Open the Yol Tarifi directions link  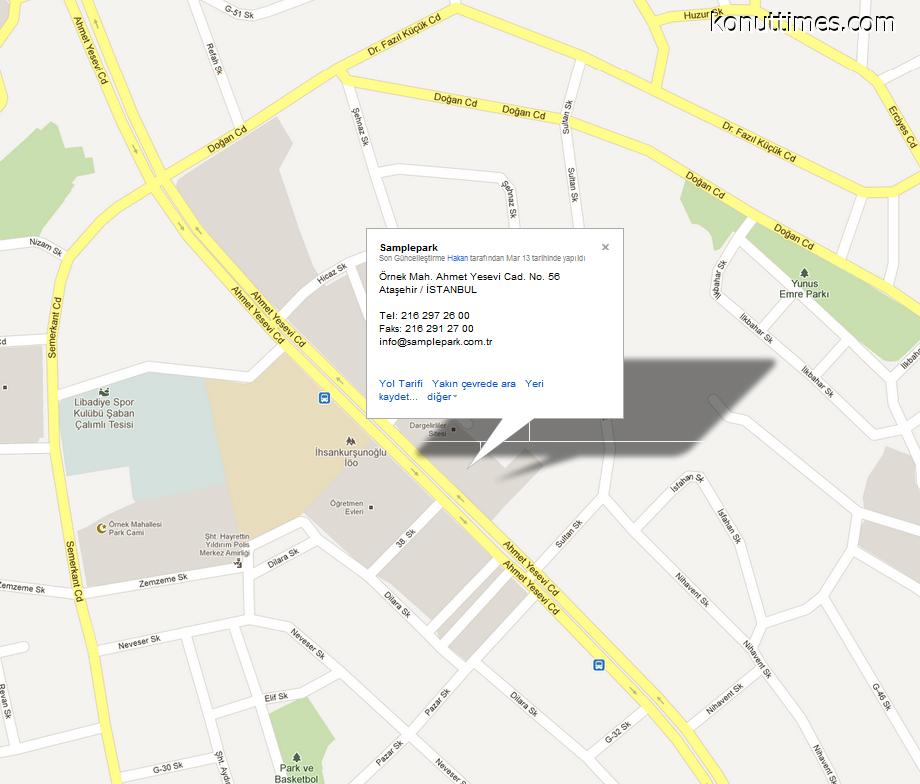point(401,384)
